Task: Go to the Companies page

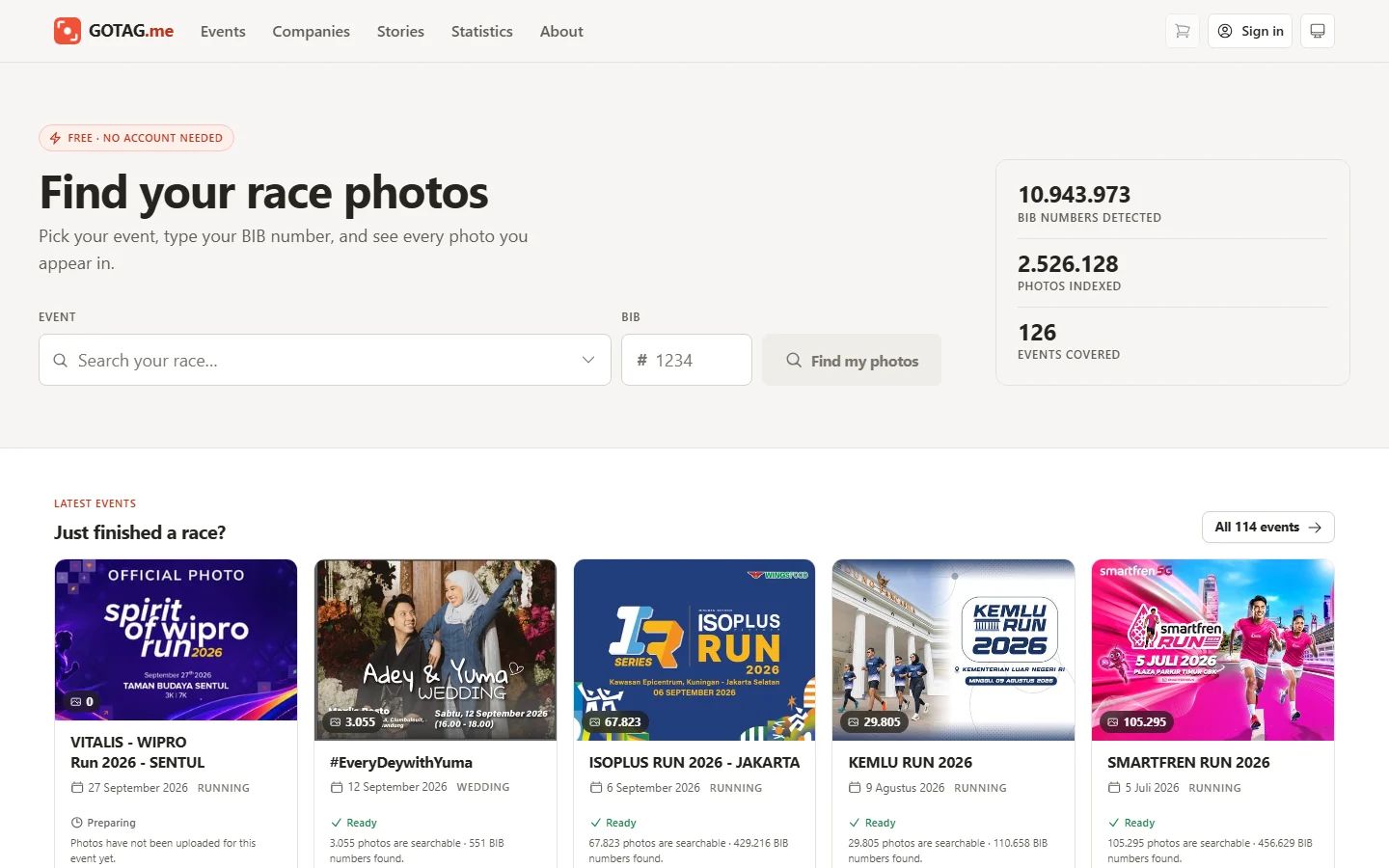Action: (311, 31)
